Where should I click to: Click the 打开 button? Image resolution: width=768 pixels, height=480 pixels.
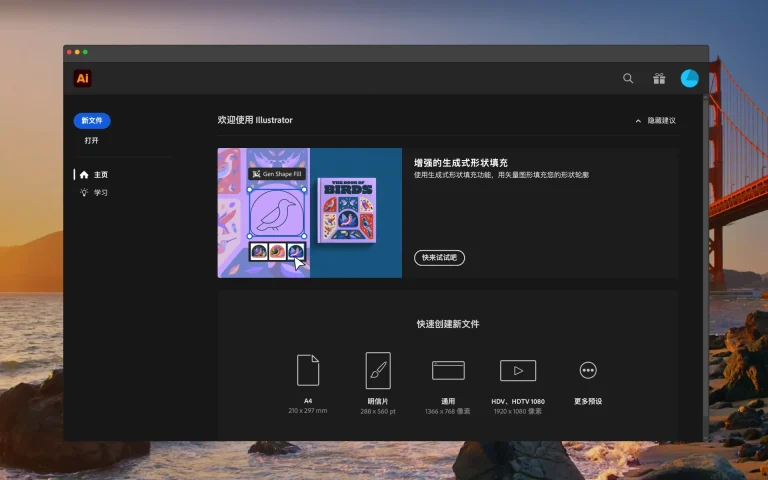click(x=92, y=141)
